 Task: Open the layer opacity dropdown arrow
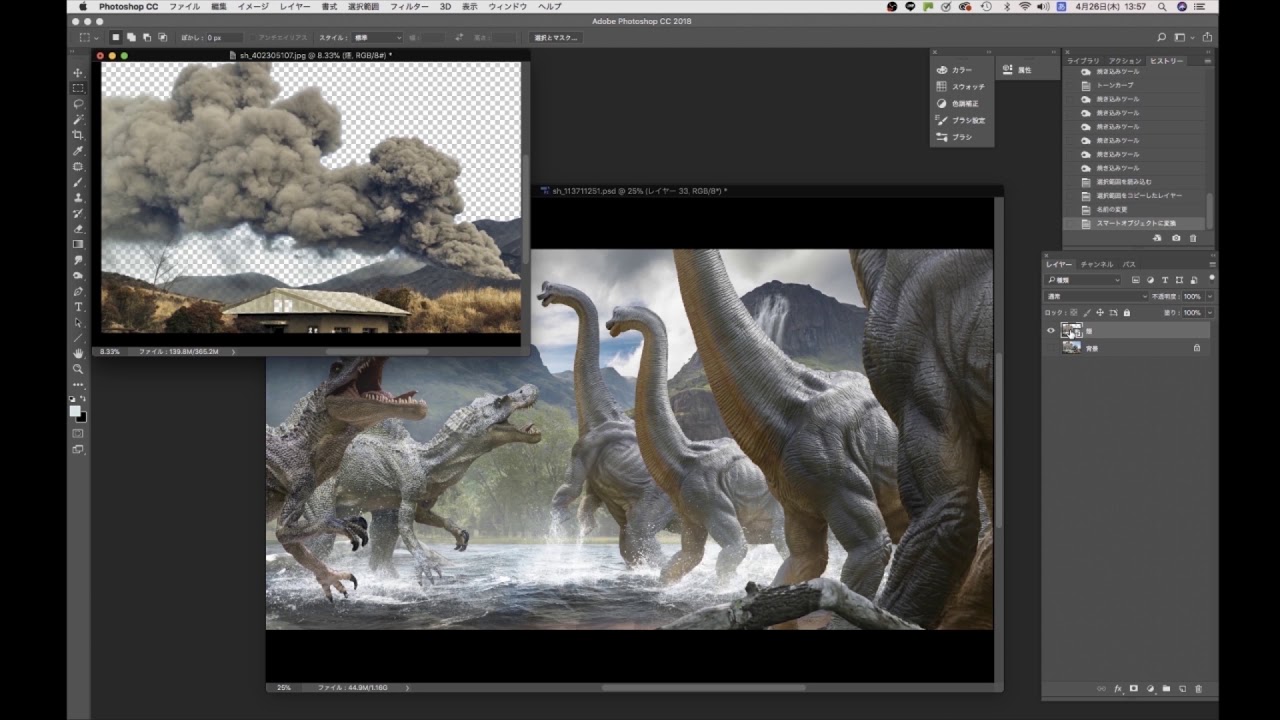click(1210, 296)
